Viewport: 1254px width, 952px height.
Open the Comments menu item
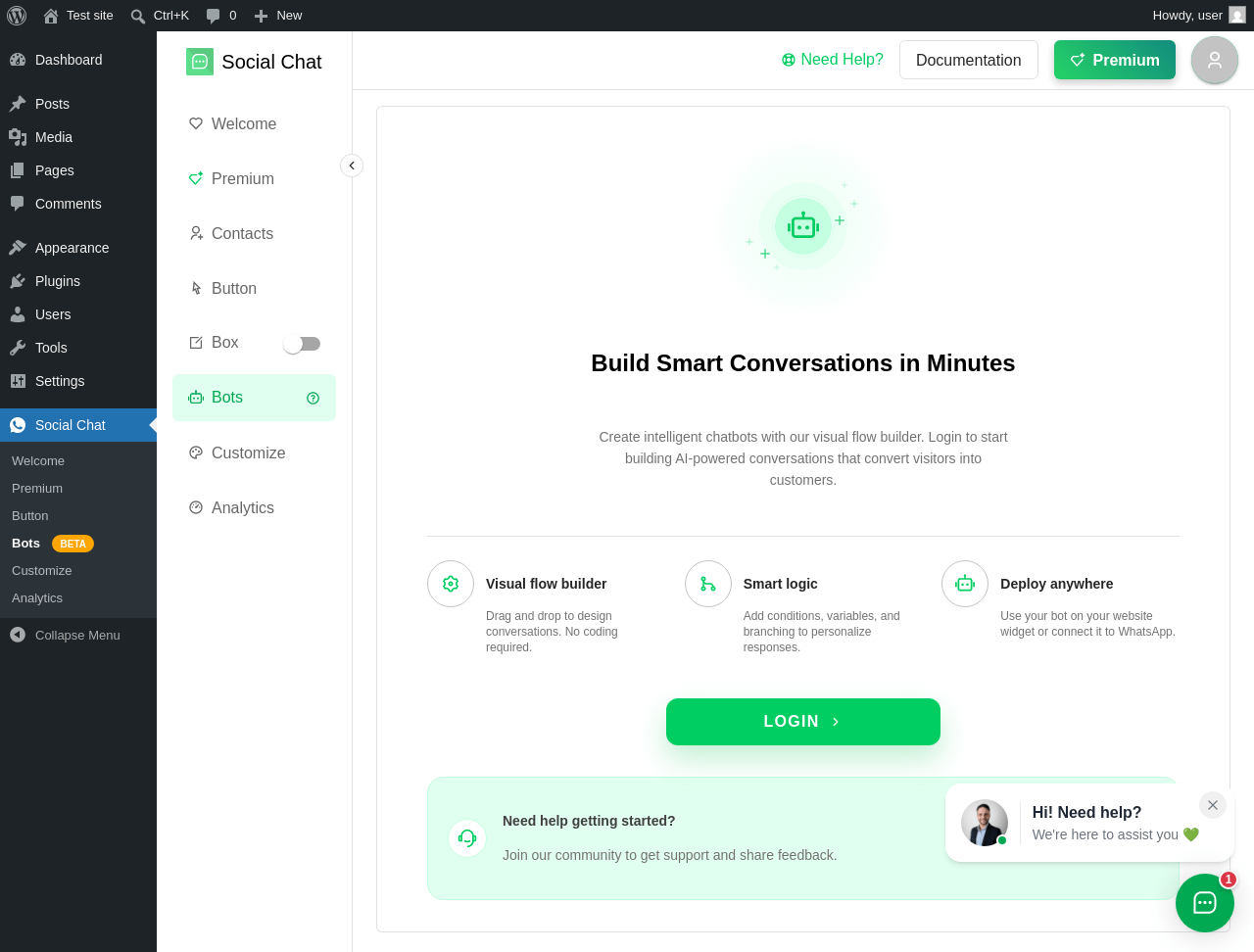pos(78,204)
